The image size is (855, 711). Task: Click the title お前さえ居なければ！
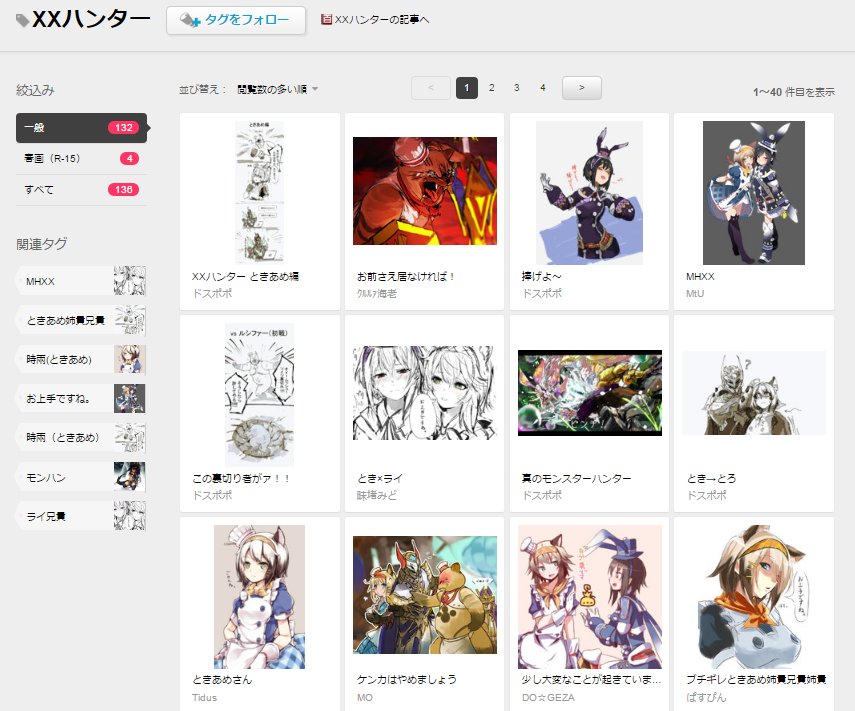click(406, 276)
